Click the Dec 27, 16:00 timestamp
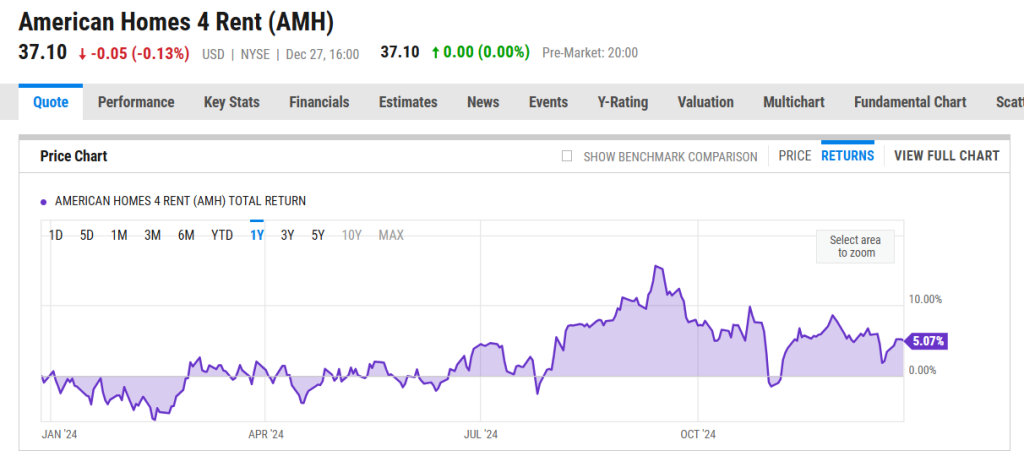The height and width of the screenshot is (467, 1024). coord(323,54)
